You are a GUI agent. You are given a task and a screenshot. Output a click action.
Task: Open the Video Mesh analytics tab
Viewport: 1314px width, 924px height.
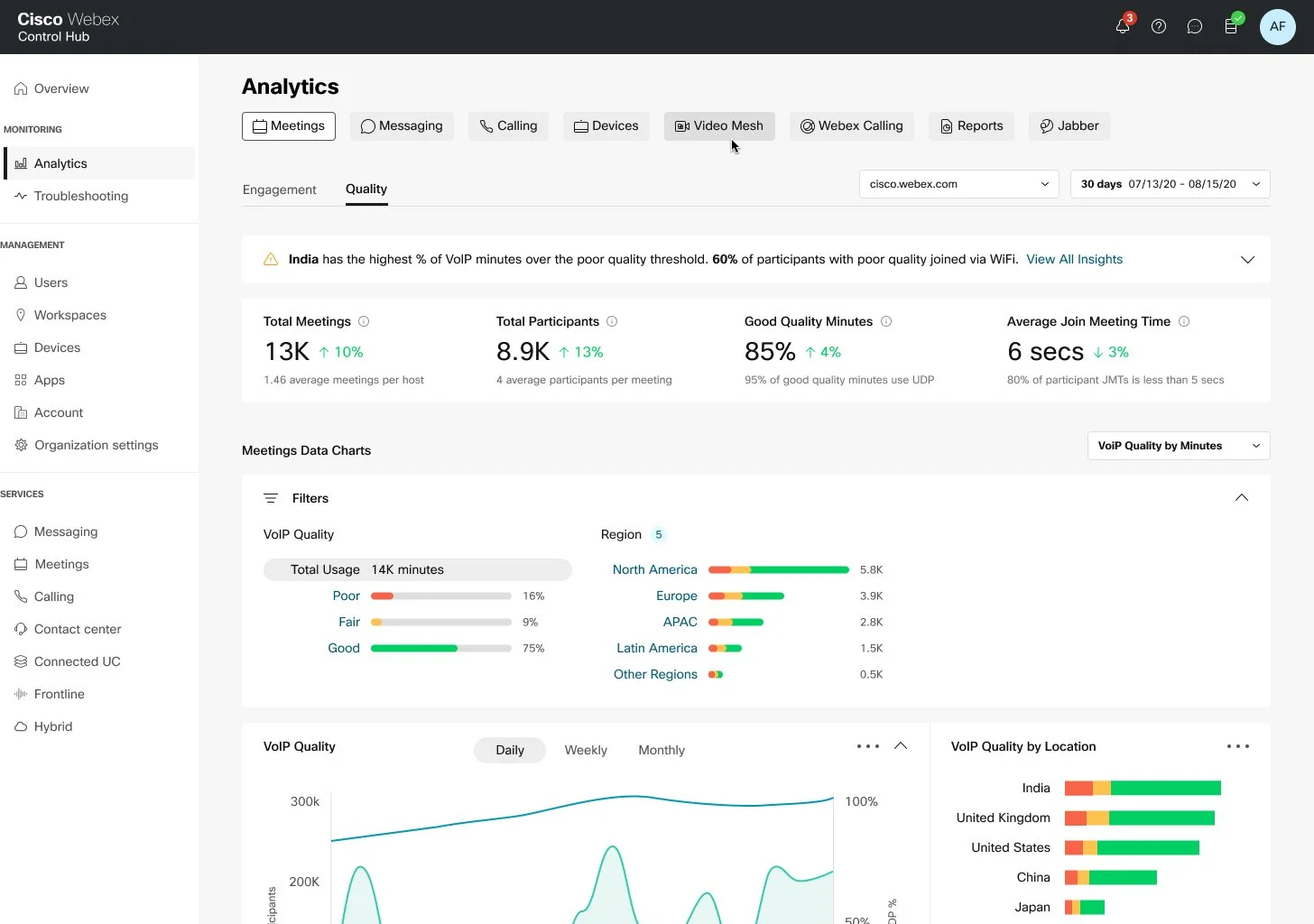click(720, 126)
